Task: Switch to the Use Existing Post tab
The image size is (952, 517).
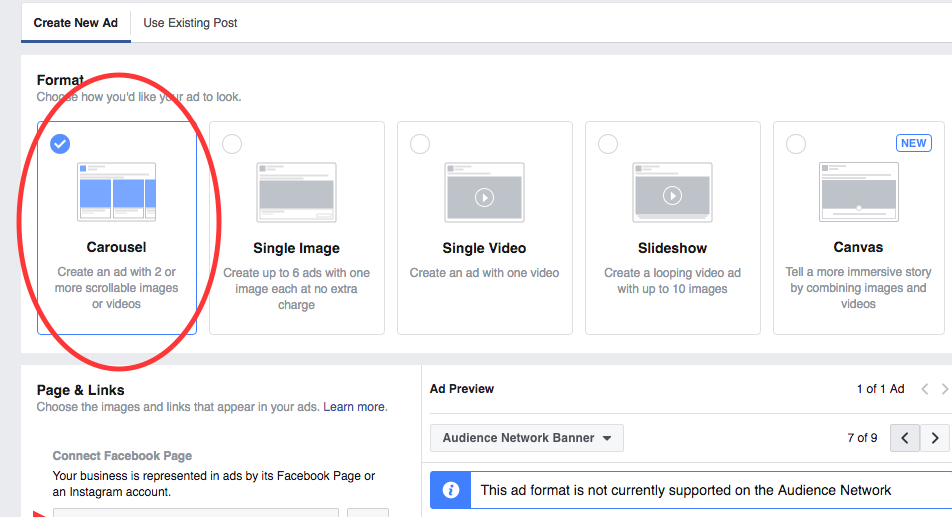Action: pos(190,22)
